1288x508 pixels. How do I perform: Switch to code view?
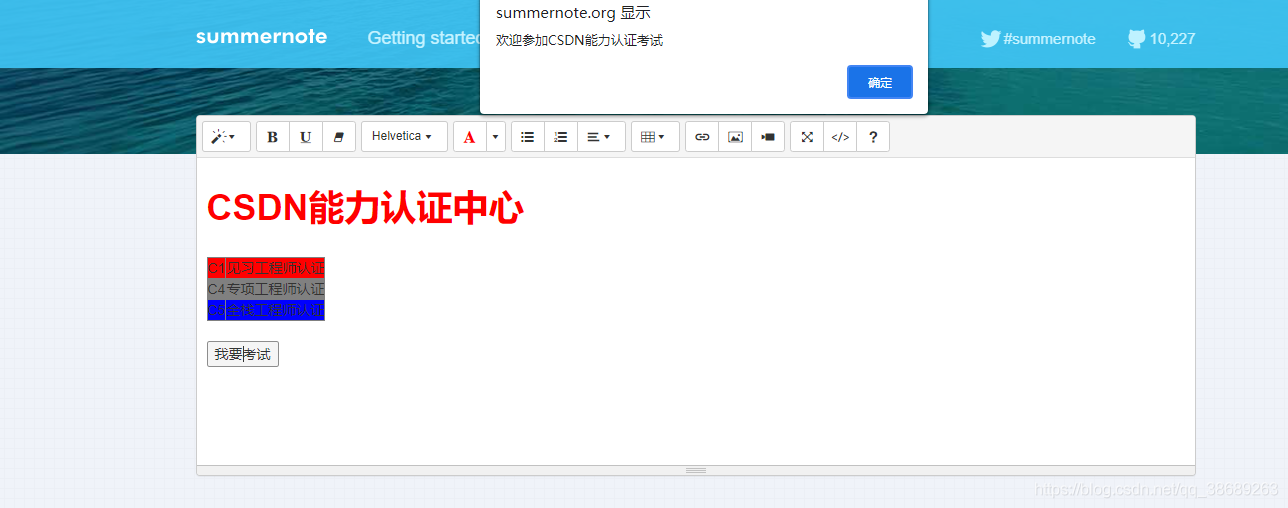point(840,137)
